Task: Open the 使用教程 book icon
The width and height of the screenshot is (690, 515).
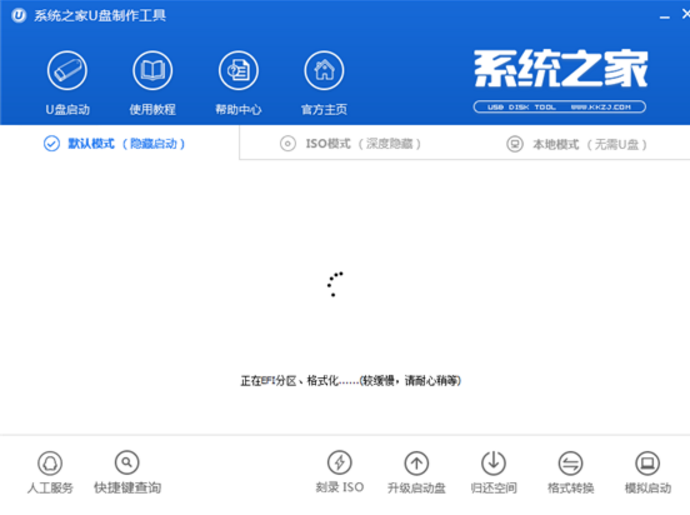Action: [x=152, y=70]
